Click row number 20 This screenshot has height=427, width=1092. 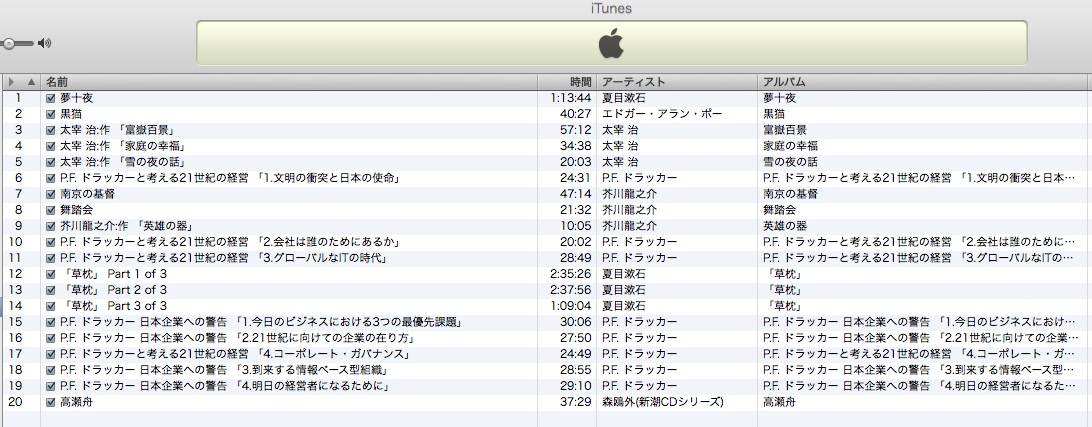coord(15,403)
